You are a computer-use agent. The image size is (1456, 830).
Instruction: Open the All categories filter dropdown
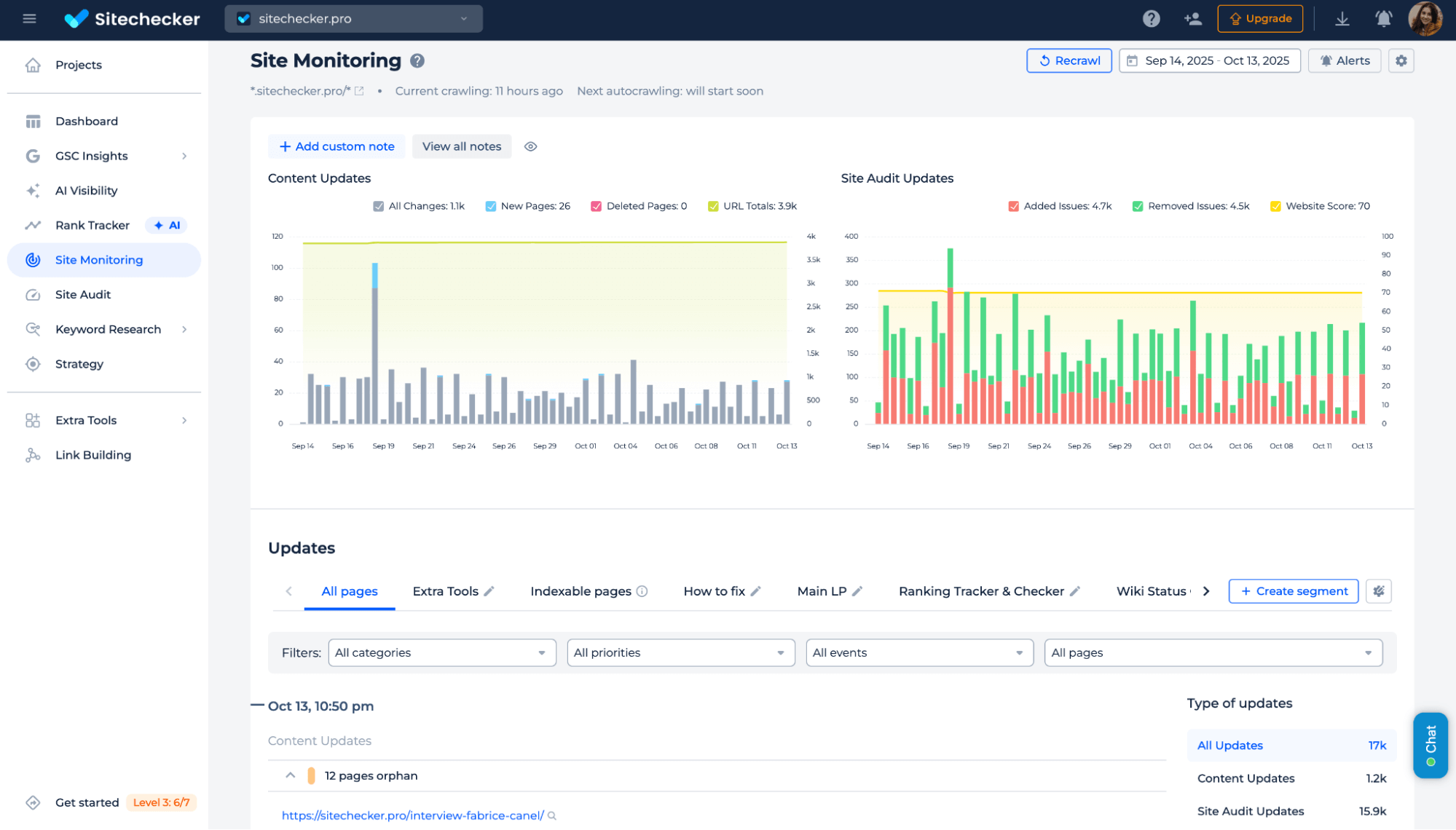441,653
